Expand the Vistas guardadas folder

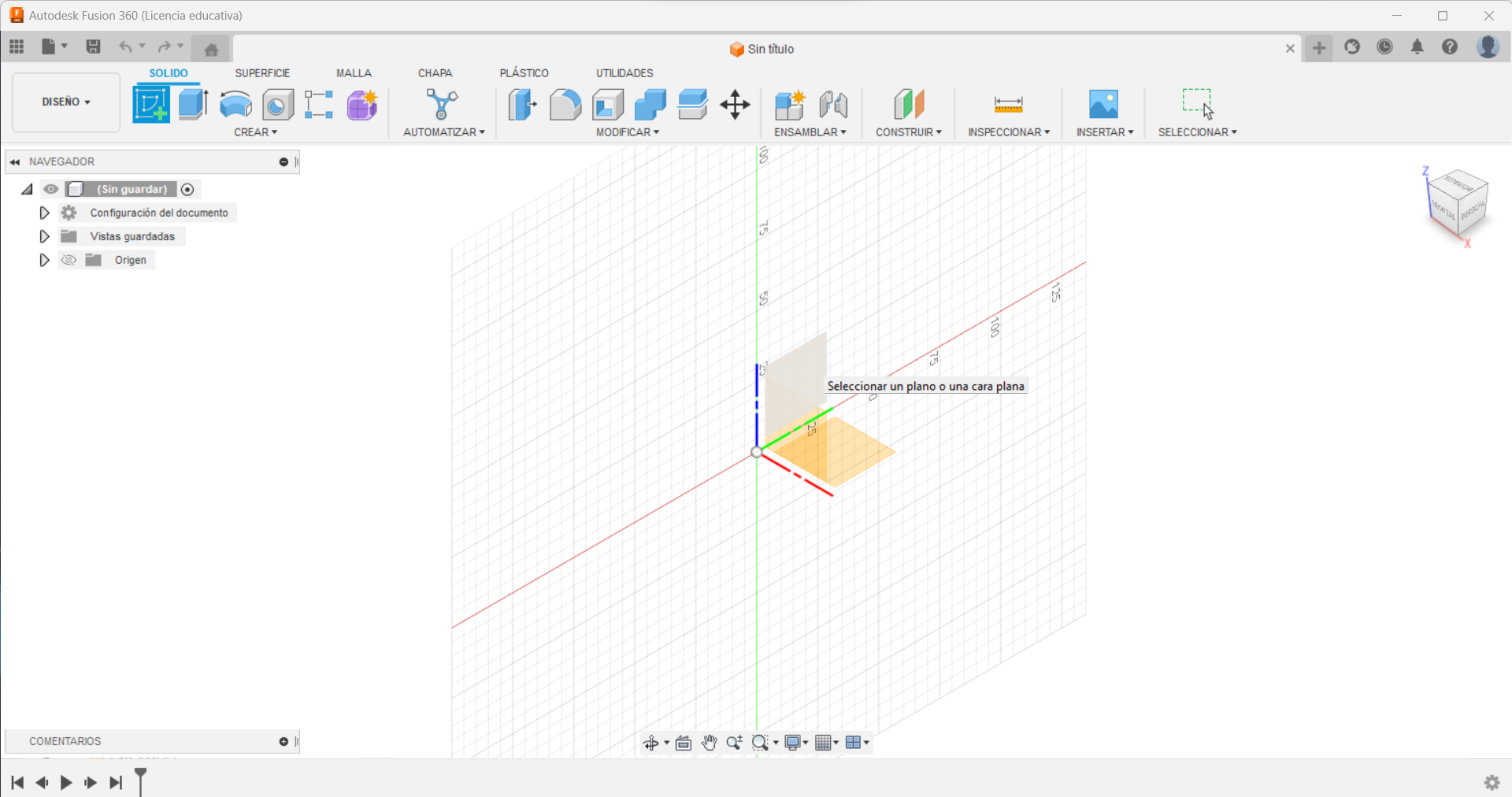click(44, 236)
